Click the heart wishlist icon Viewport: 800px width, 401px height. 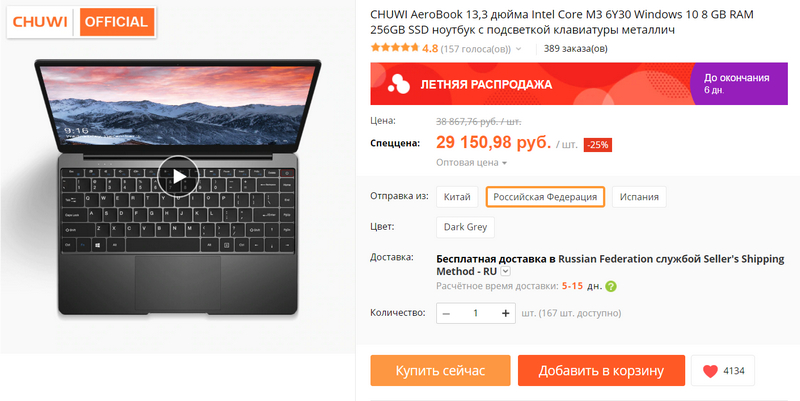[710, 371]
